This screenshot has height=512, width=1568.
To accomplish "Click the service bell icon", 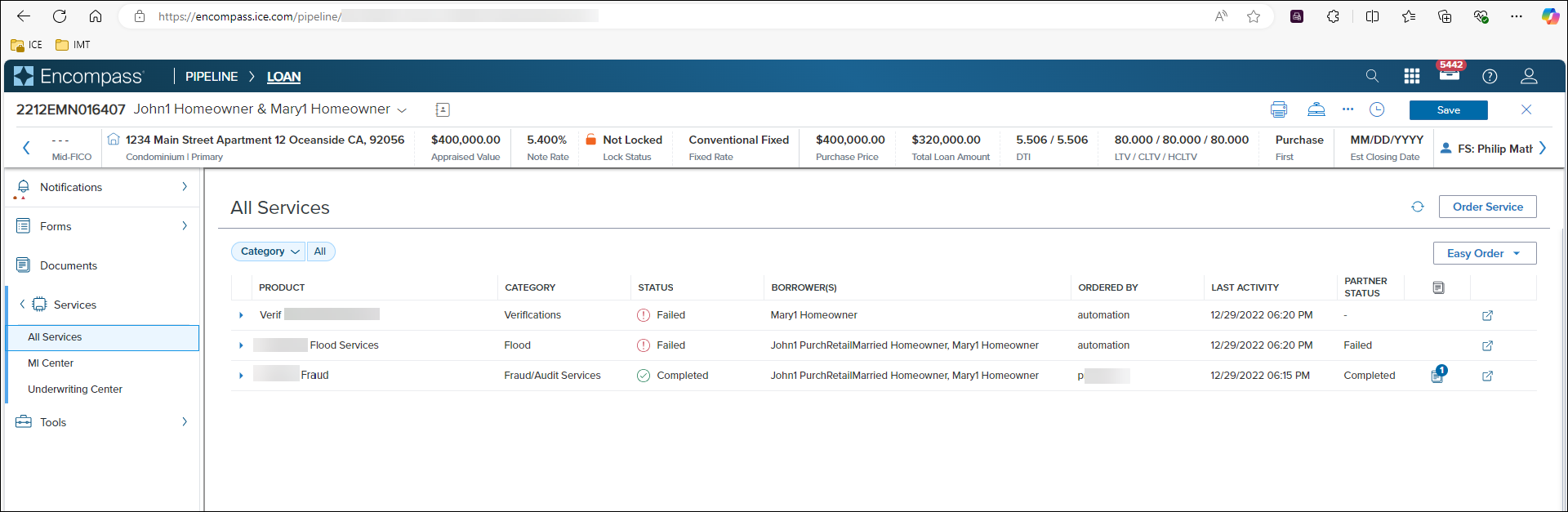I will coord(1316,109).
